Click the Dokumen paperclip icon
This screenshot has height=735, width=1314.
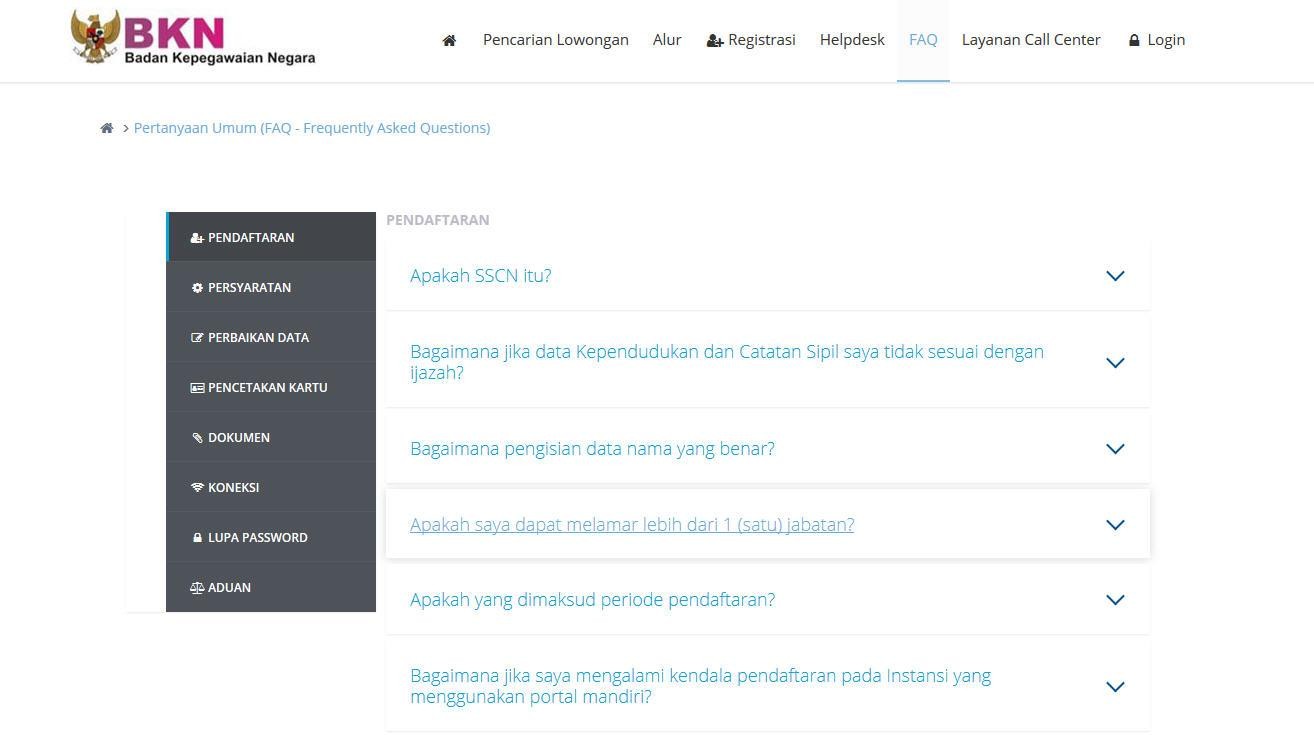[x=197, y=438]
